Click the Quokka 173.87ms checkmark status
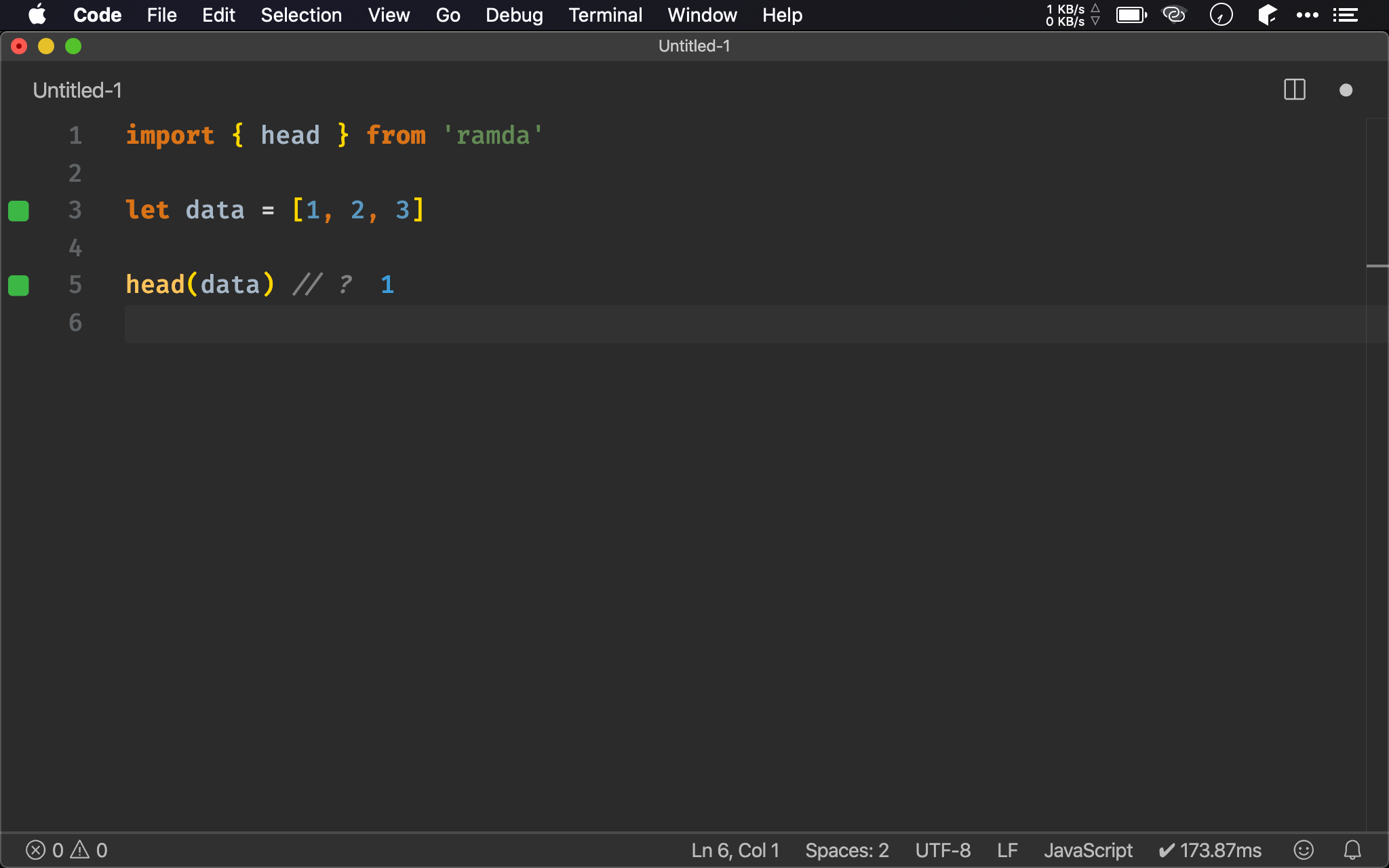The image size is (1389, 868). (1210, 850)
